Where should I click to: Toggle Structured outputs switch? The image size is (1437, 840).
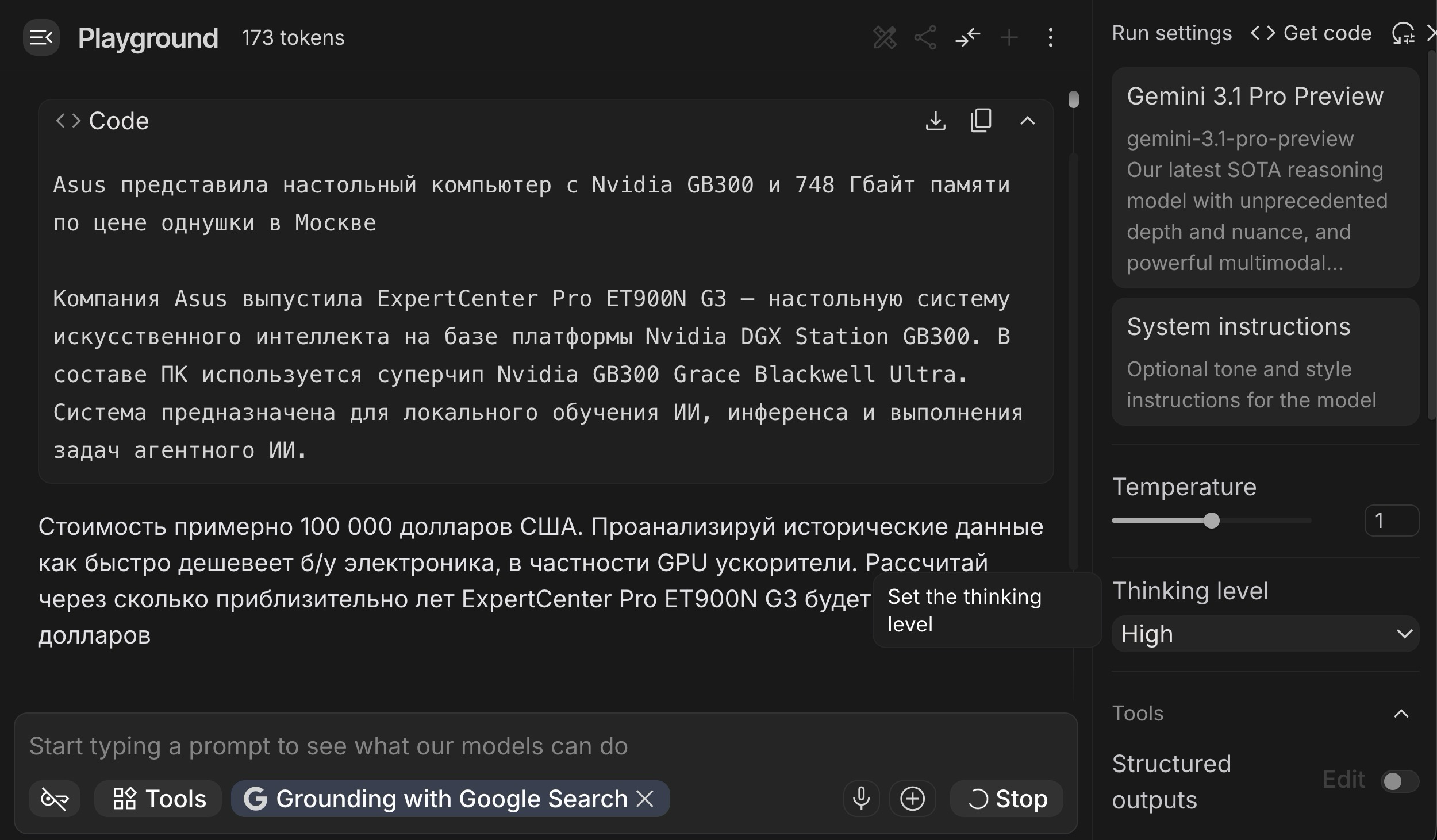[x=1399, y=781]
